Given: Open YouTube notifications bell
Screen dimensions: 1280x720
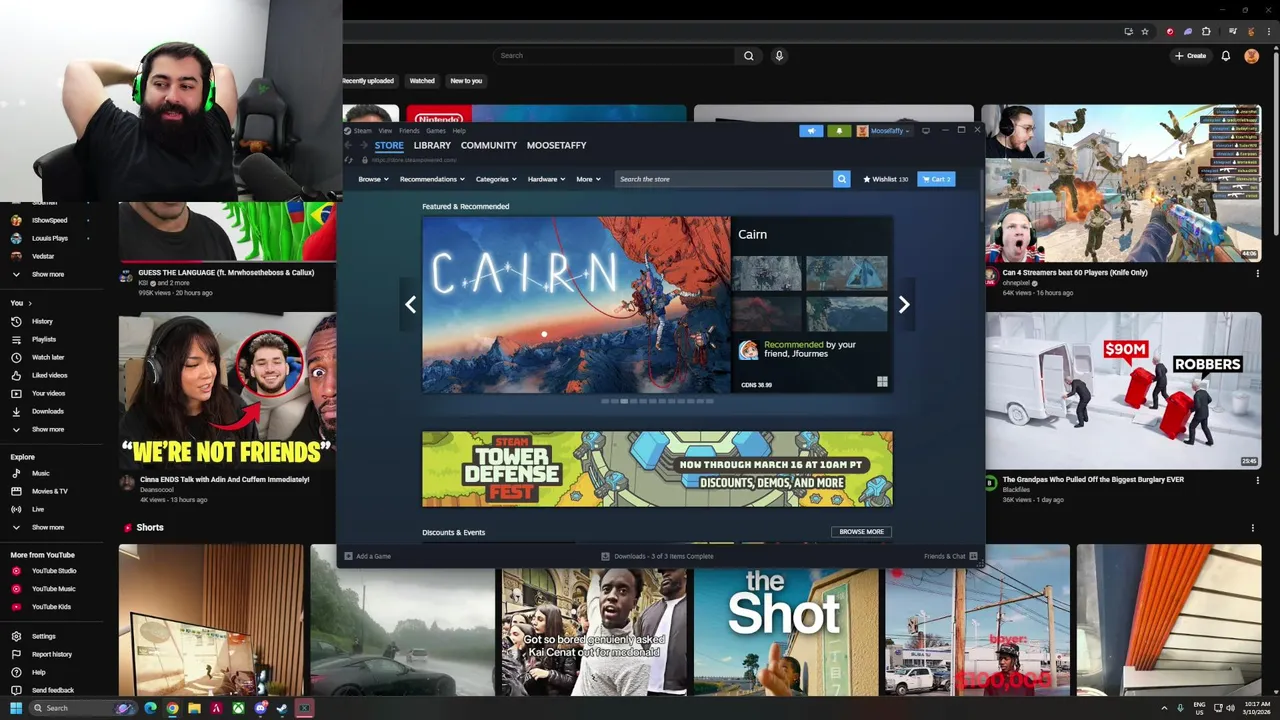Looking at the screenshot, I should tap(1225, 56).
